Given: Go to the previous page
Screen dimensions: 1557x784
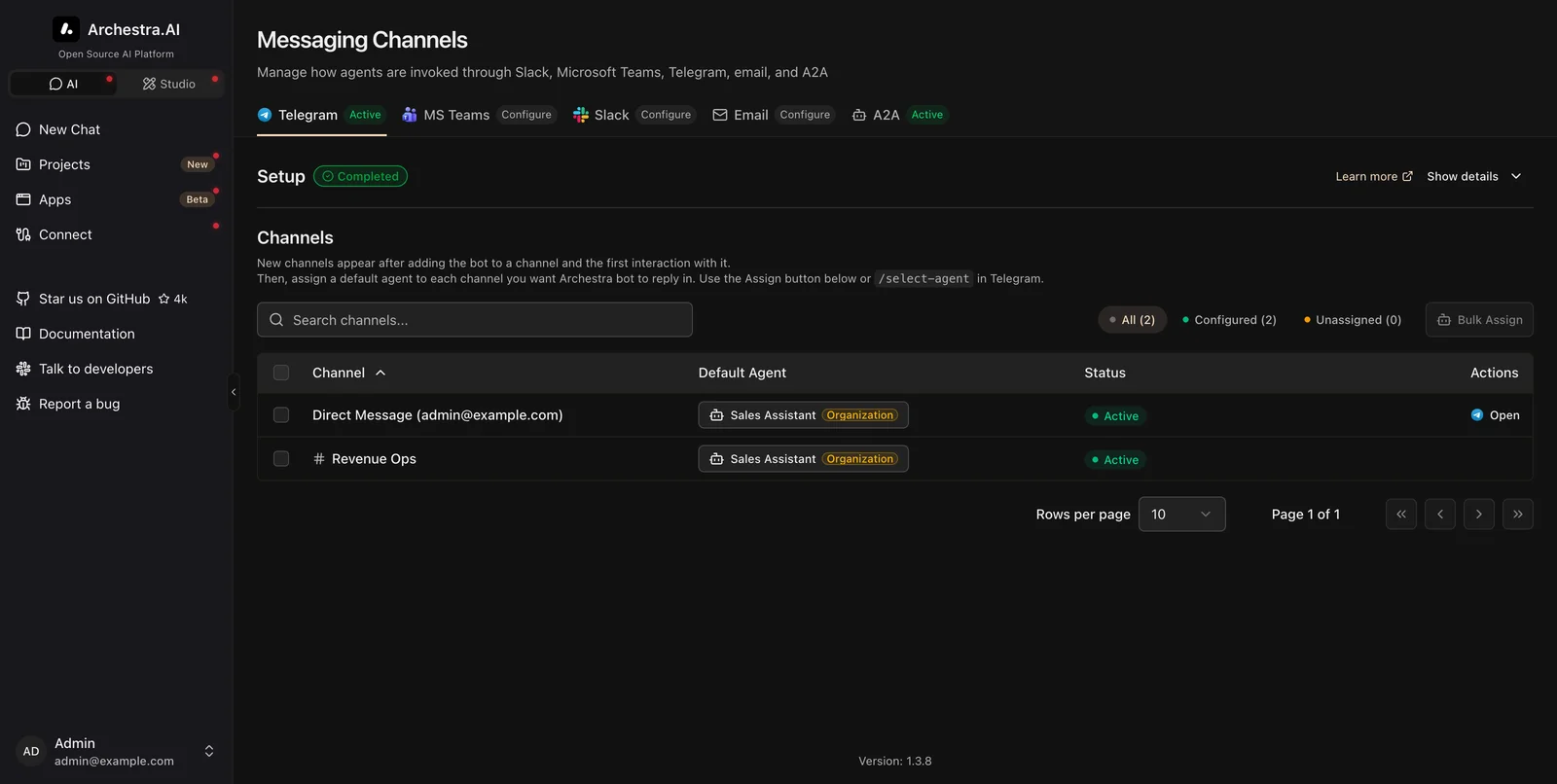Looking at the screenshot, I should pos(1440,515).
